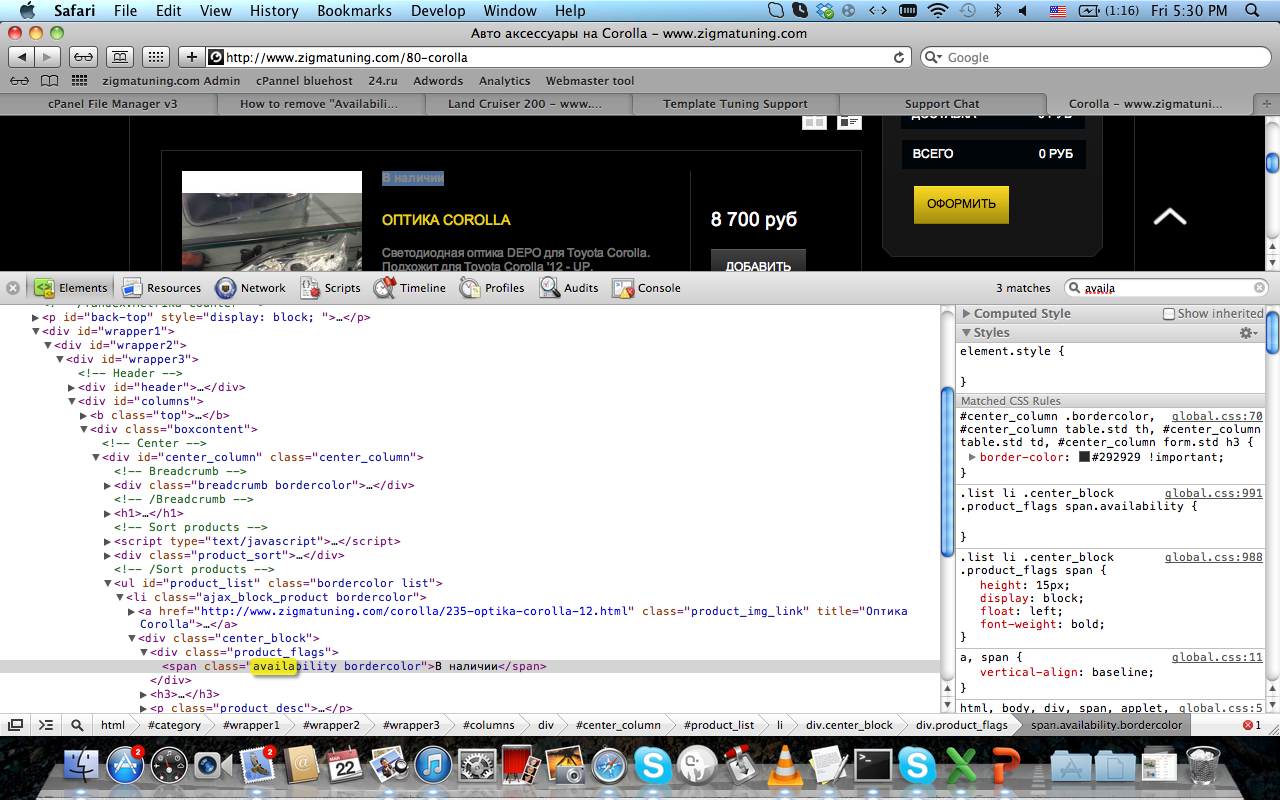Click the inspector search field
The width and height of the screenshot is (1280, 800).
coord(1165,288)
